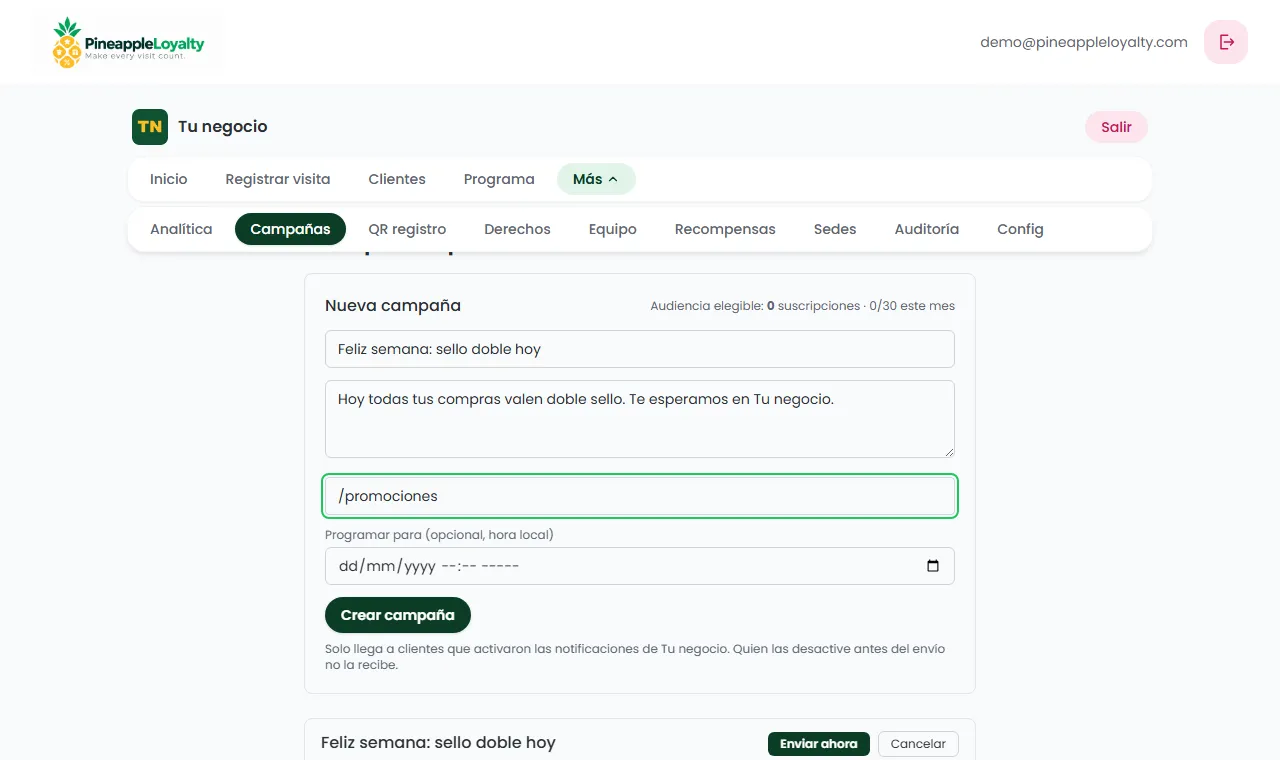
Task: Click the listed campaign title below the form
Action: [x=438, y=743]
